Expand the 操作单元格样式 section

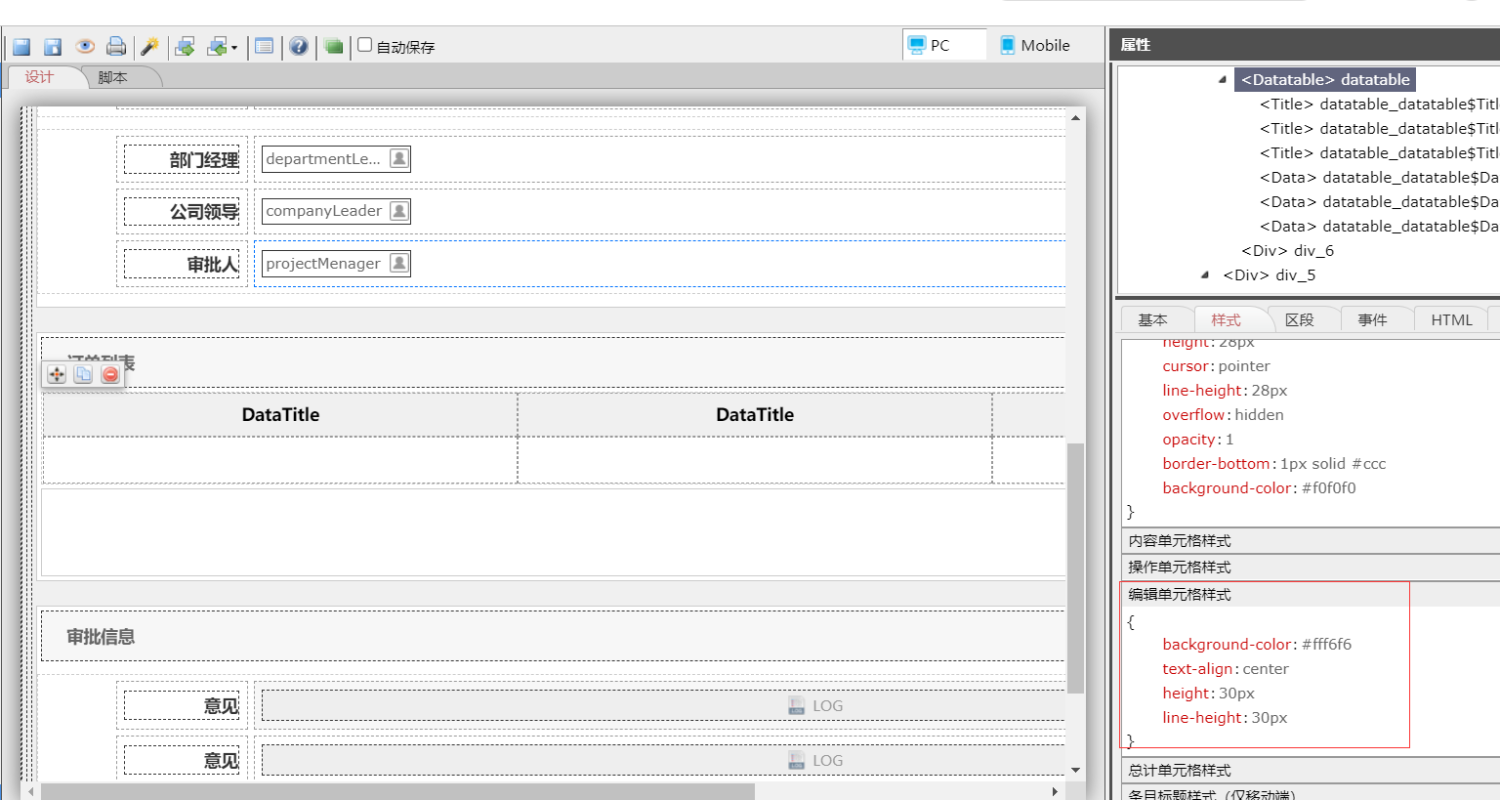pos(1310,567)
